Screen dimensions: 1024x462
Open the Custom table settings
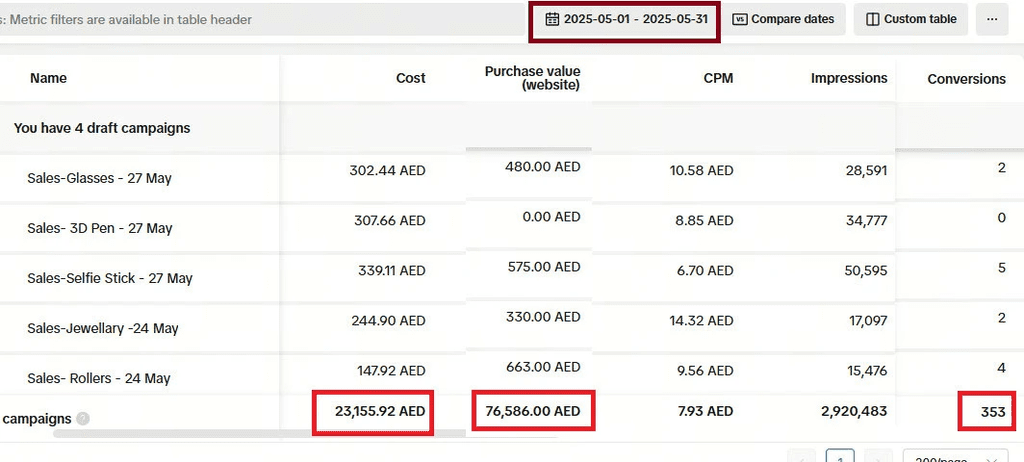[x=910, y=19]
